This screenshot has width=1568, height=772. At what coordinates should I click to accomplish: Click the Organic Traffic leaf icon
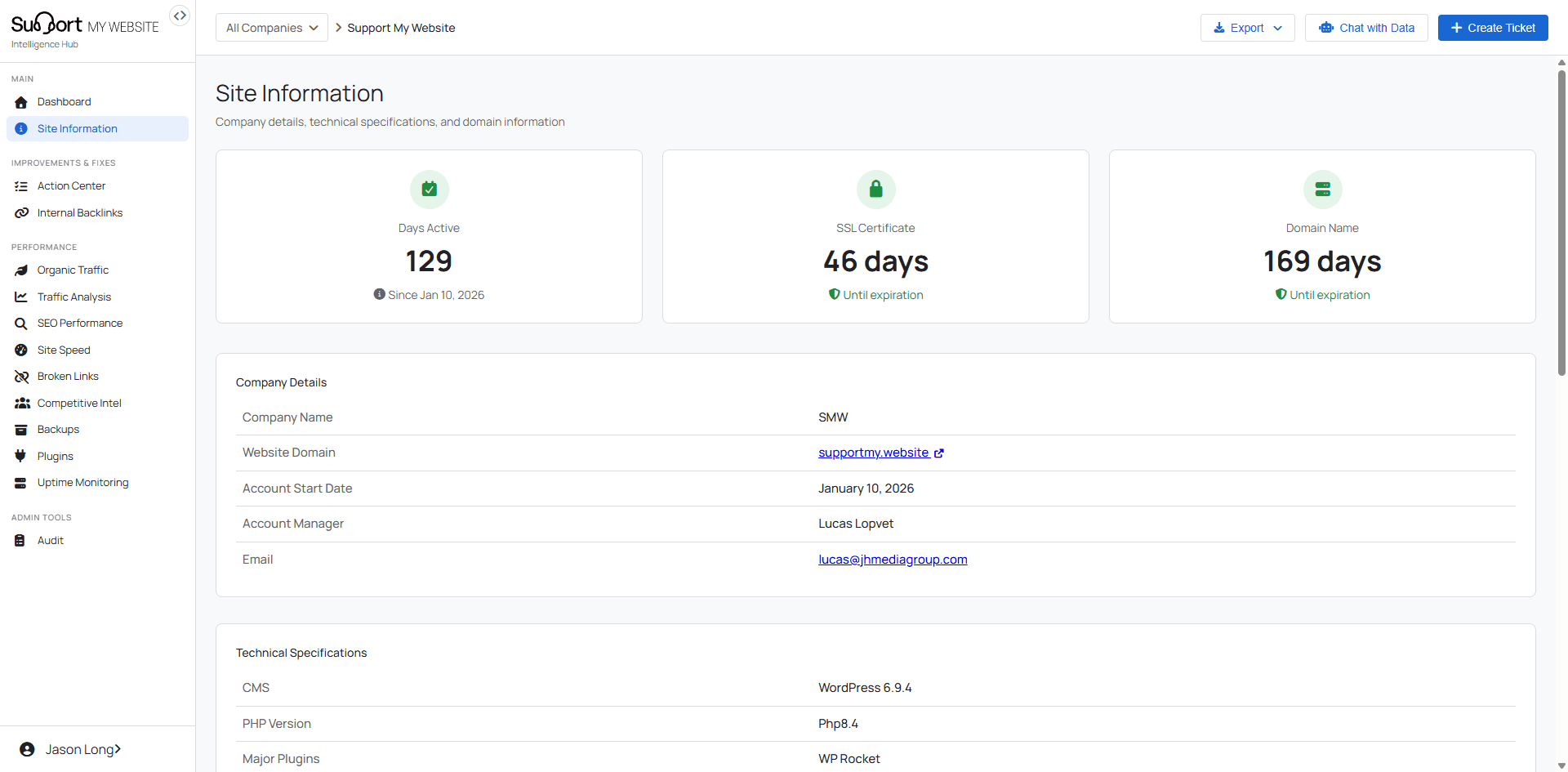[x=21, y=270]
